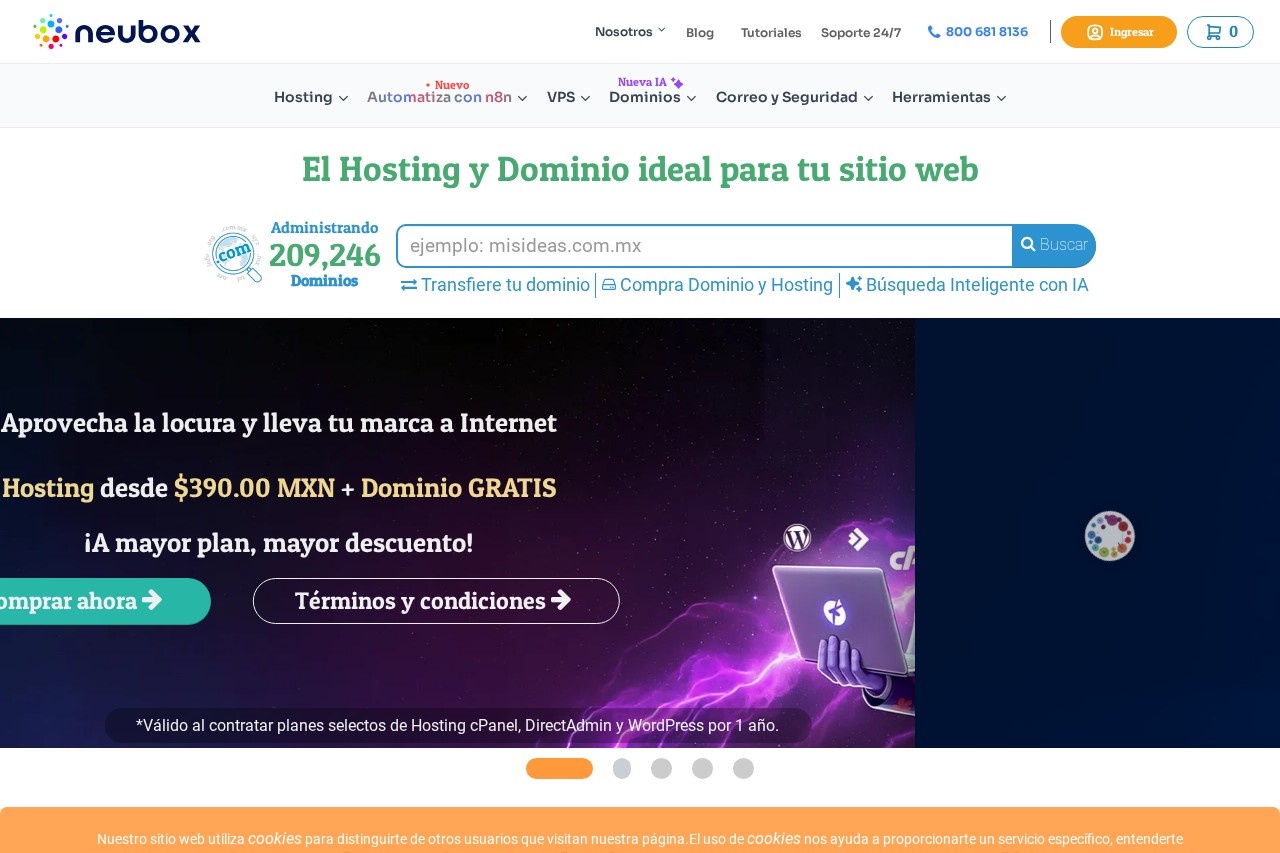The image size is (1280, 853).
Task: Click the colorful loading circle icon
Action: pos(1109,536)
